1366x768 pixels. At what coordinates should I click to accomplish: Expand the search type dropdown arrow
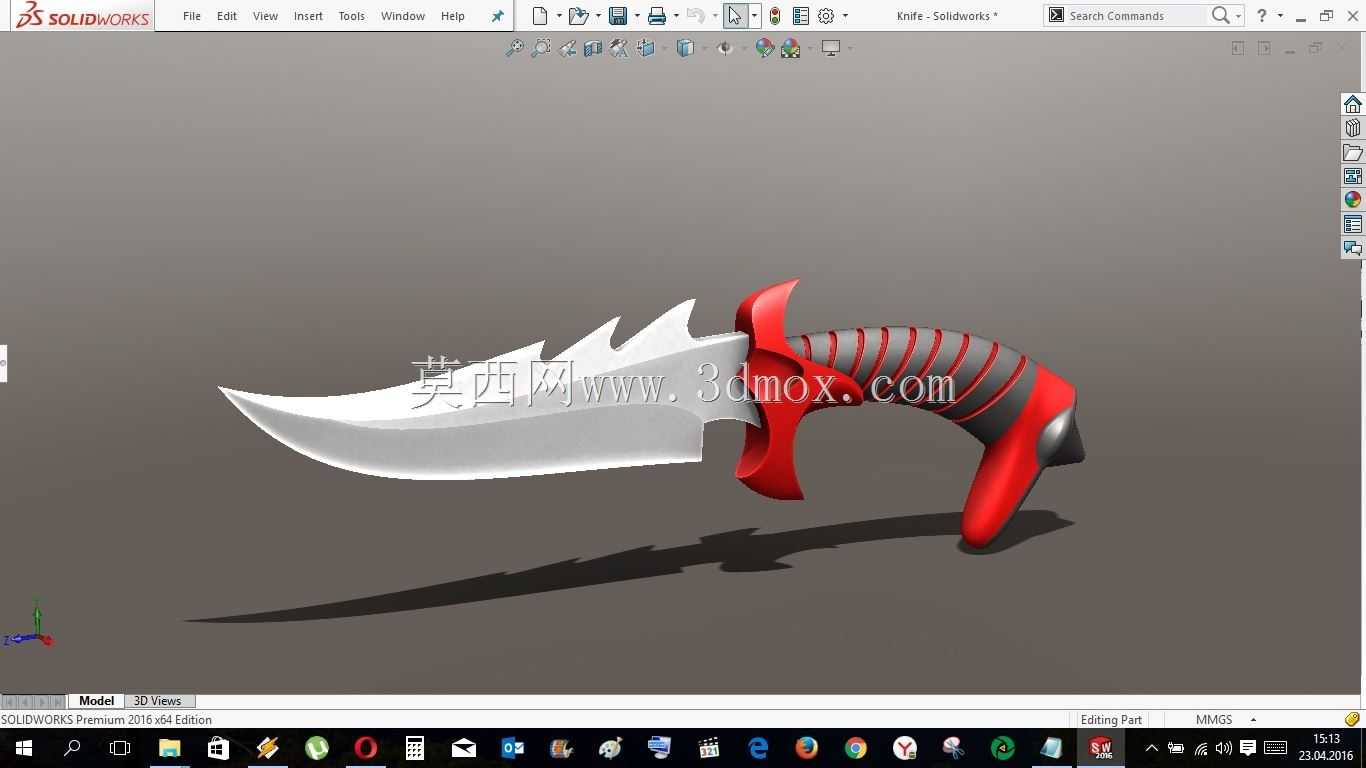(x=1238, y=16)
